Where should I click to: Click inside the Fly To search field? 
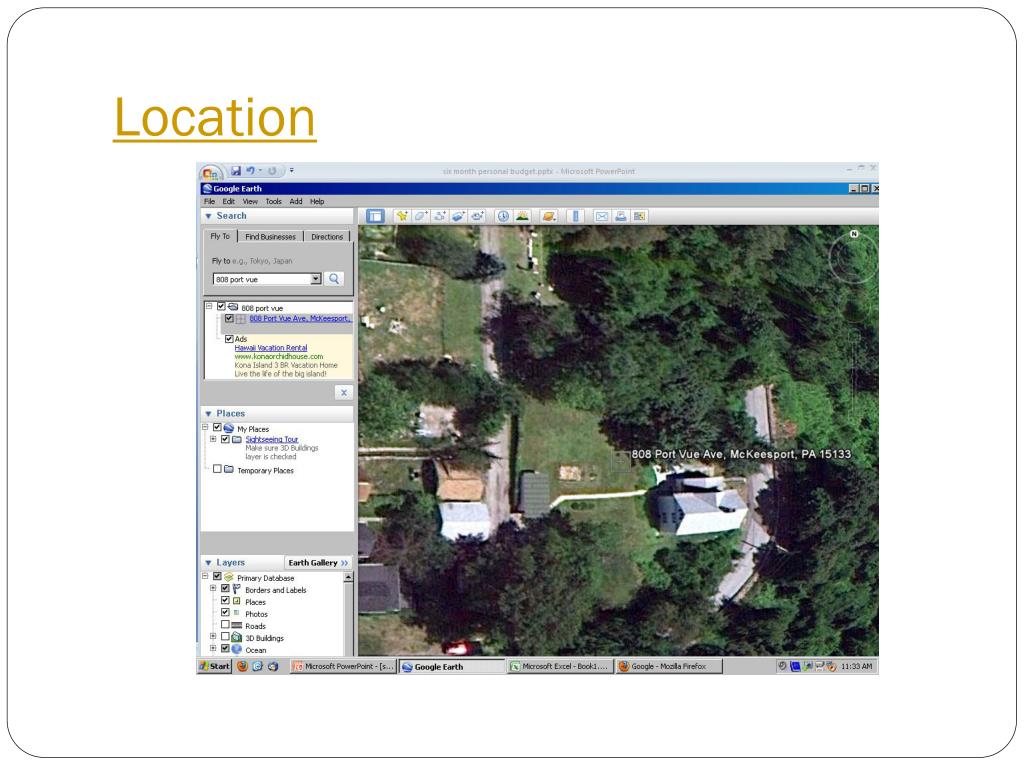[x=262, y=280]
